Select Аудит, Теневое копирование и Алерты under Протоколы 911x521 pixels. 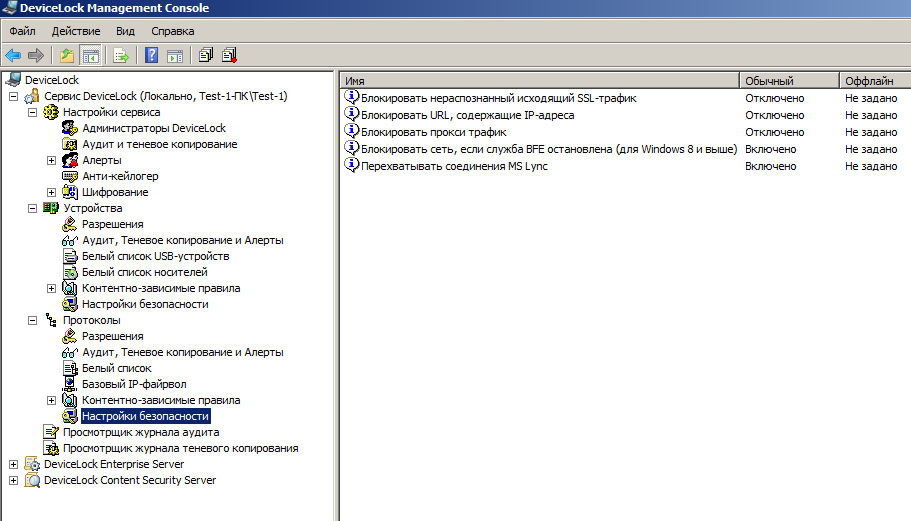[x=182, y=352]
